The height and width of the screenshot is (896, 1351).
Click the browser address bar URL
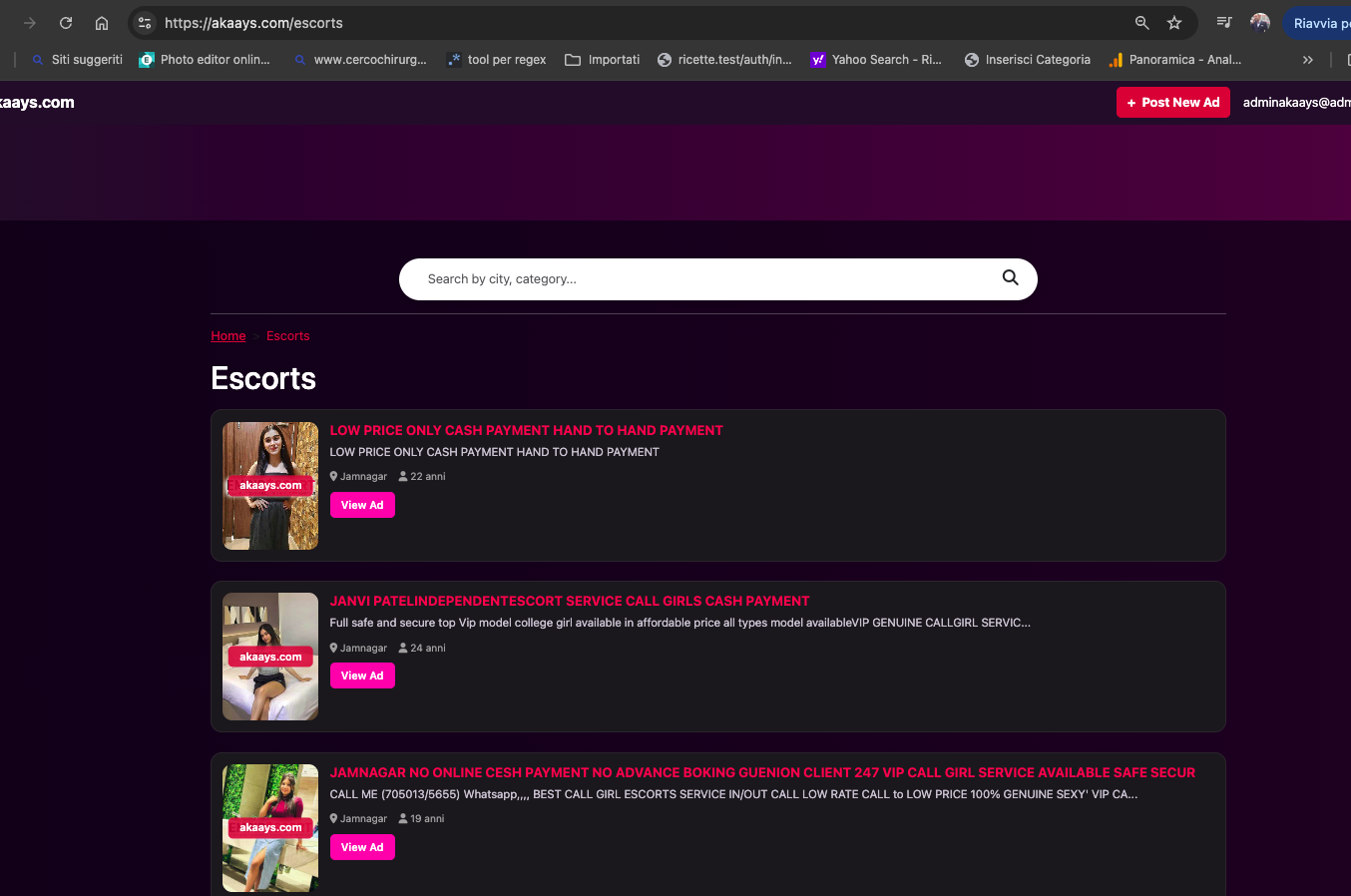pos(253,23)
